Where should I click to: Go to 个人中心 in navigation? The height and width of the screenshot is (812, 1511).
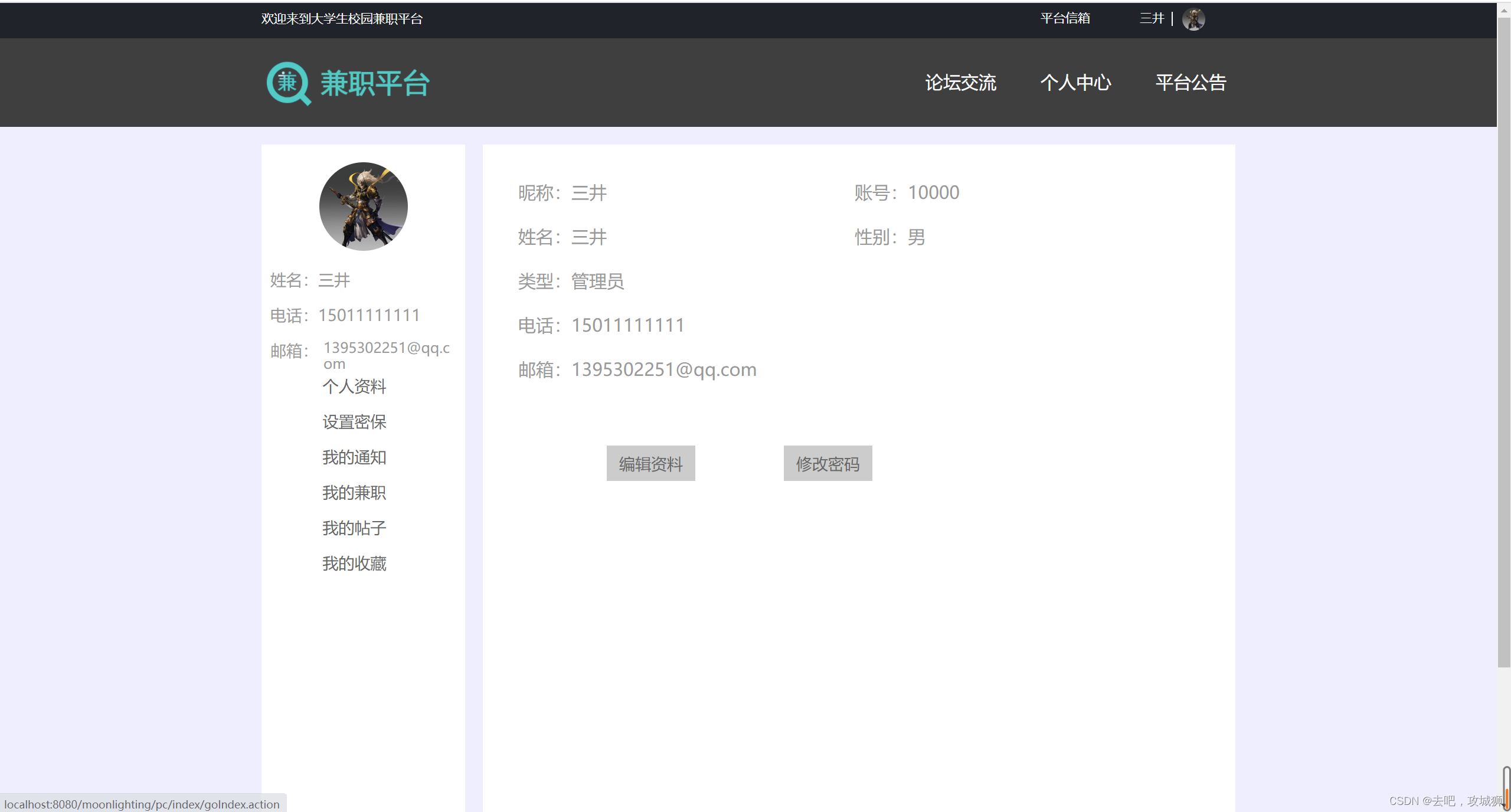tap(1075, 83)
